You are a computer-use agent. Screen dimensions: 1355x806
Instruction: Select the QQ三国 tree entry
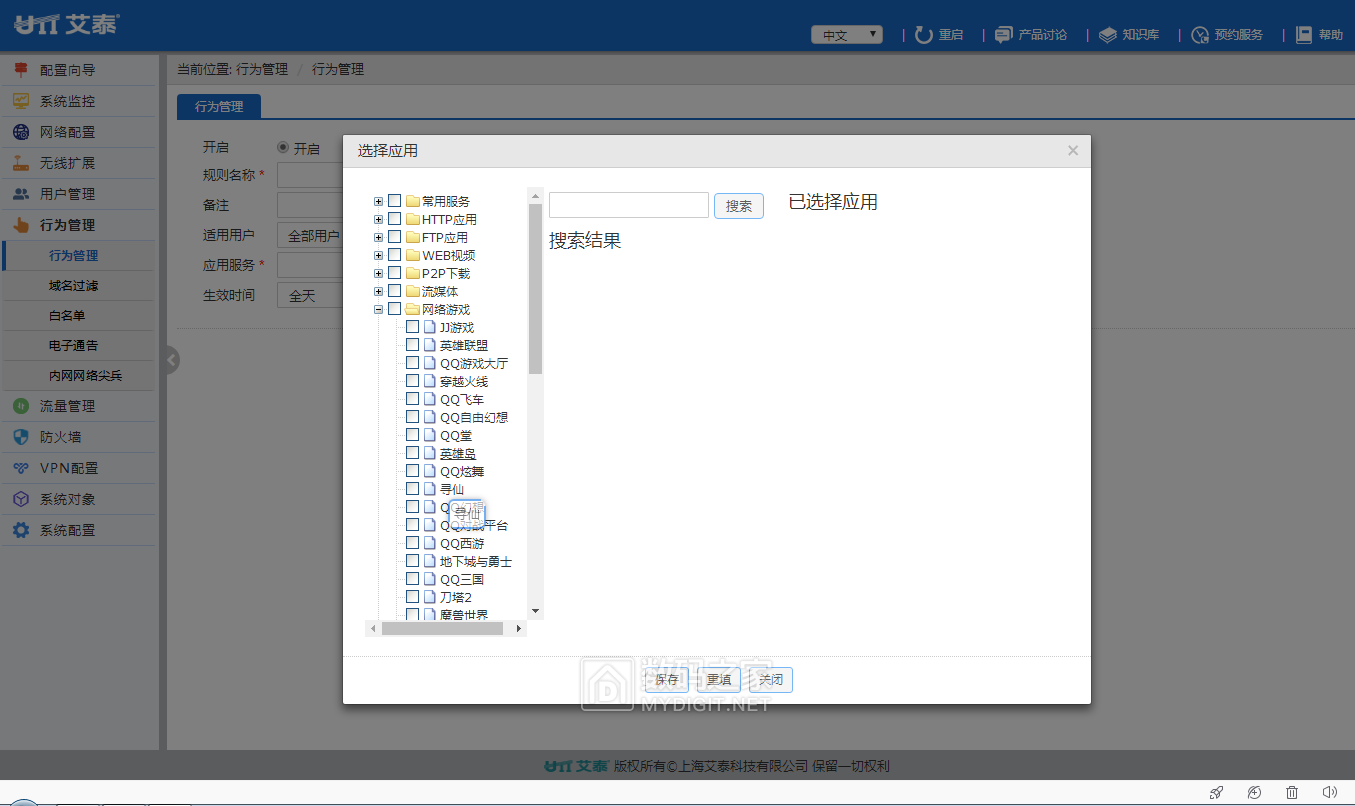(462, 579)
